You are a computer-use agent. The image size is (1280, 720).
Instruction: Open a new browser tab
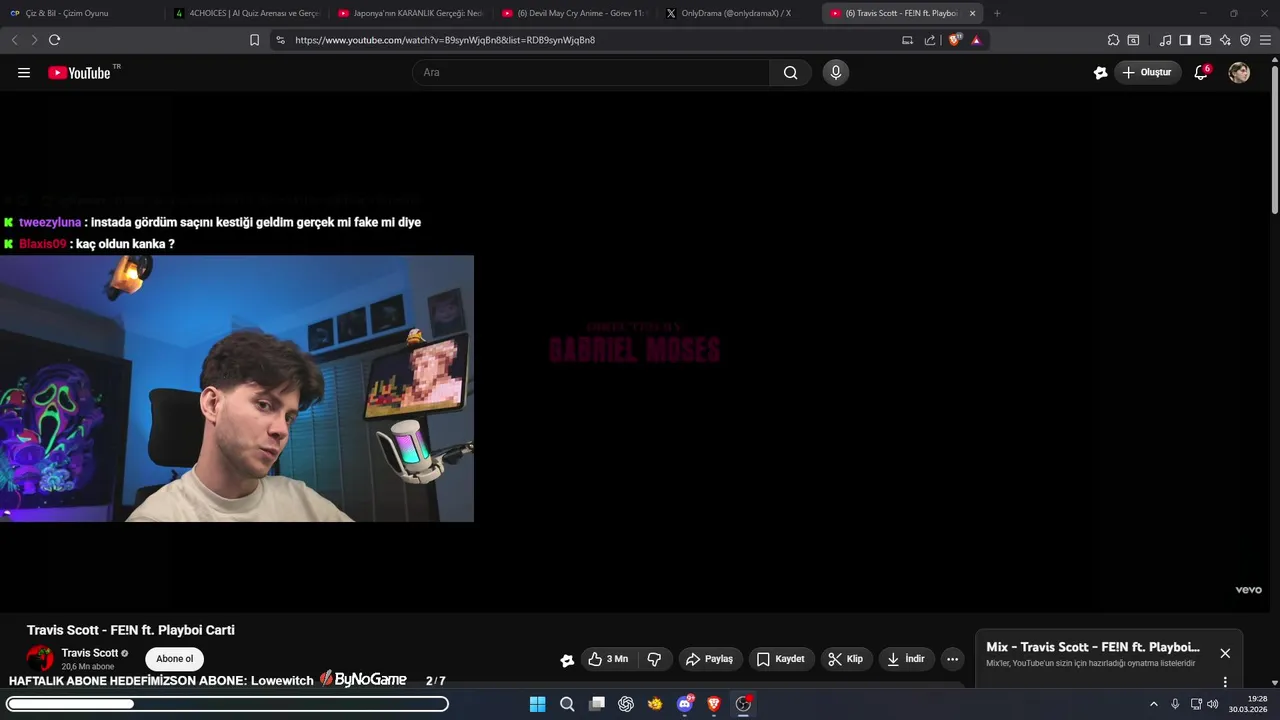point(997,13)
